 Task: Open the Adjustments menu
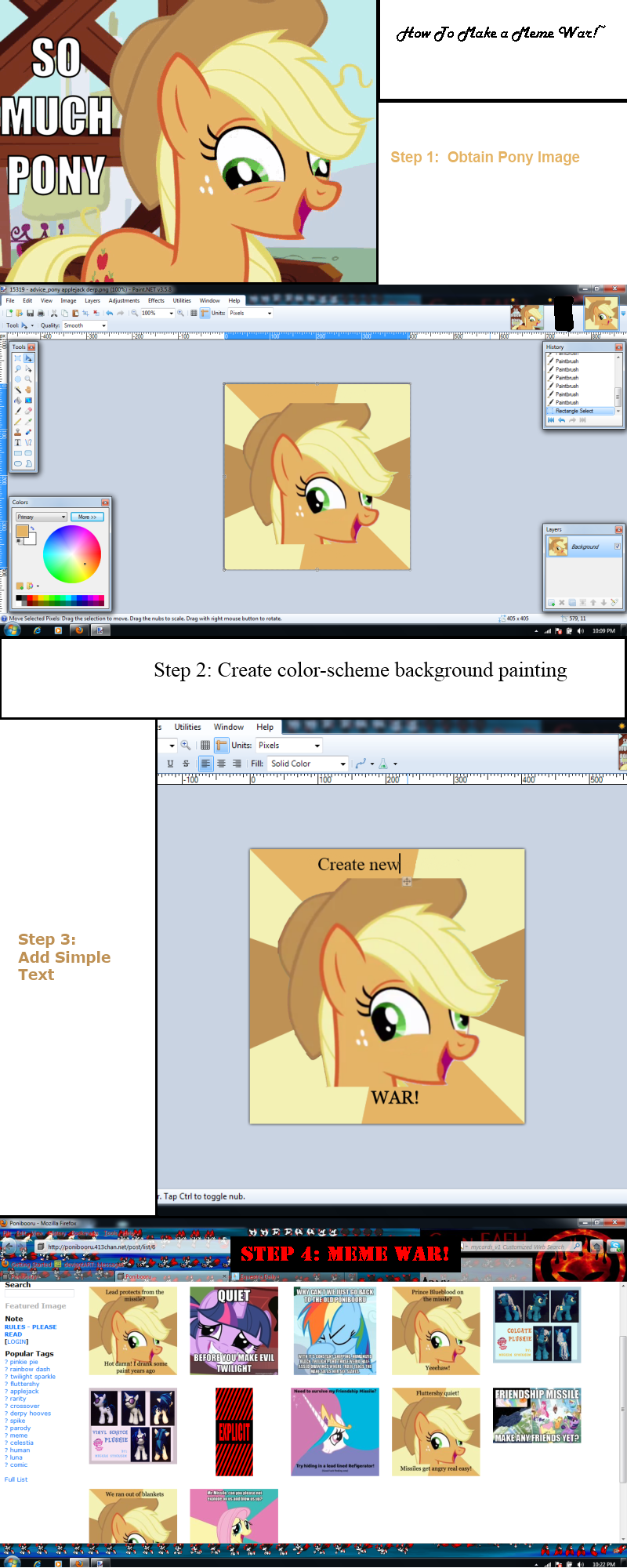(x=124, y=300)
